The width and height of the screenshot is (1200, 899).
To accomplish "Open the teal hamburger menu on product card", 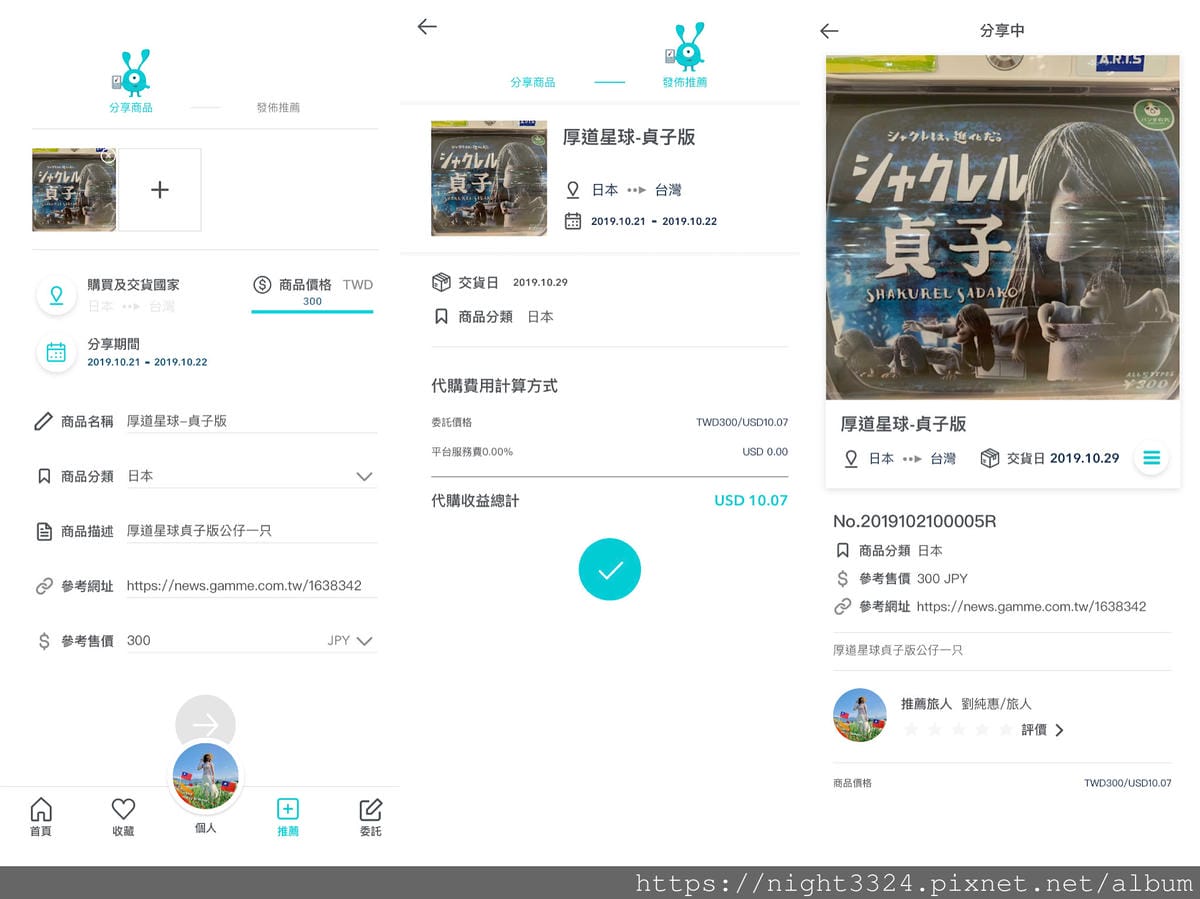I will [1151, 458].
